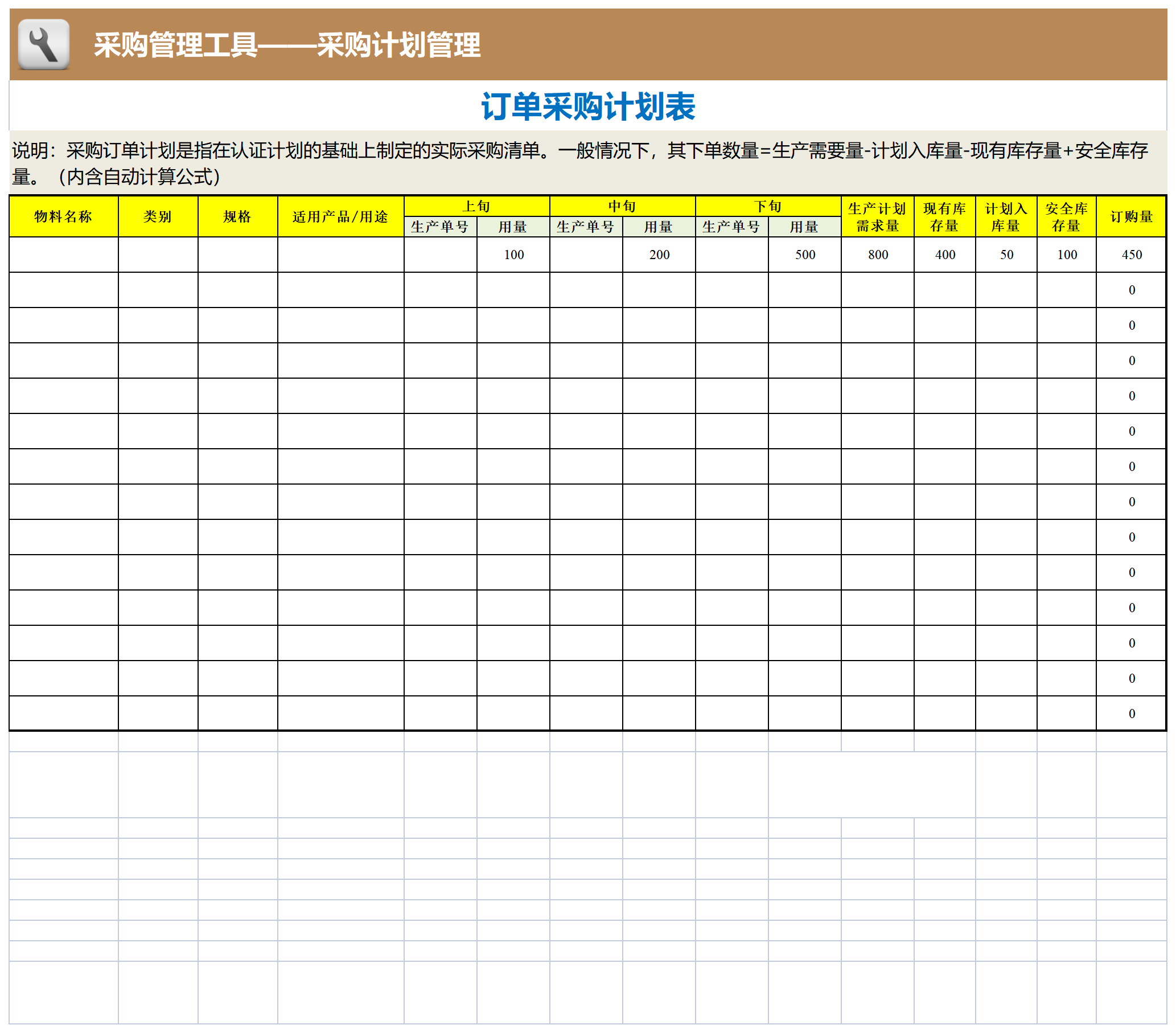Click the empty 规格 cell in the 450 row

coord(237,255)
